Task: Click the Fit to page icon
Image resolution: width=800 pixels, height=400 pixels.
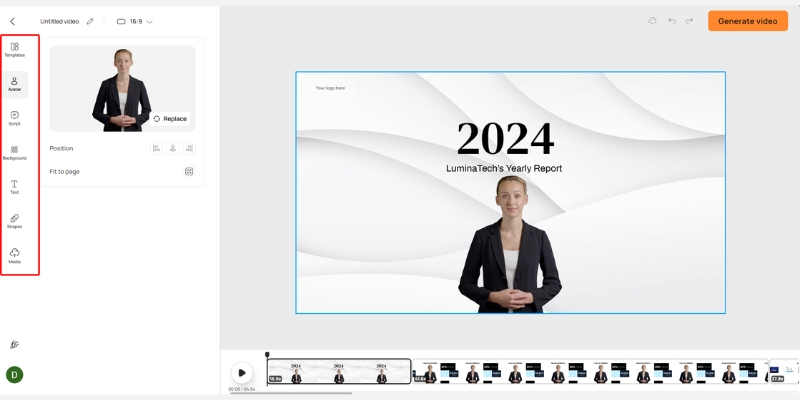Action: pyautogui.click(x=189, y=171)
